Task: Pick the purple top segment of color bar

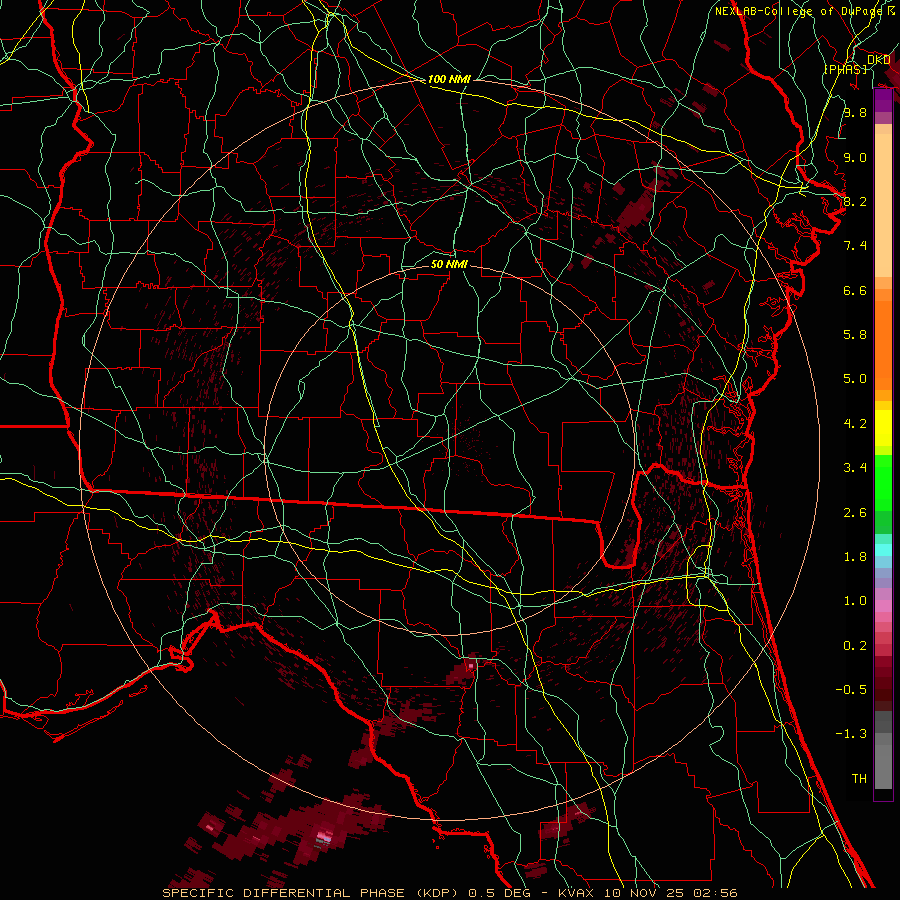Action: tap(883, 101)
